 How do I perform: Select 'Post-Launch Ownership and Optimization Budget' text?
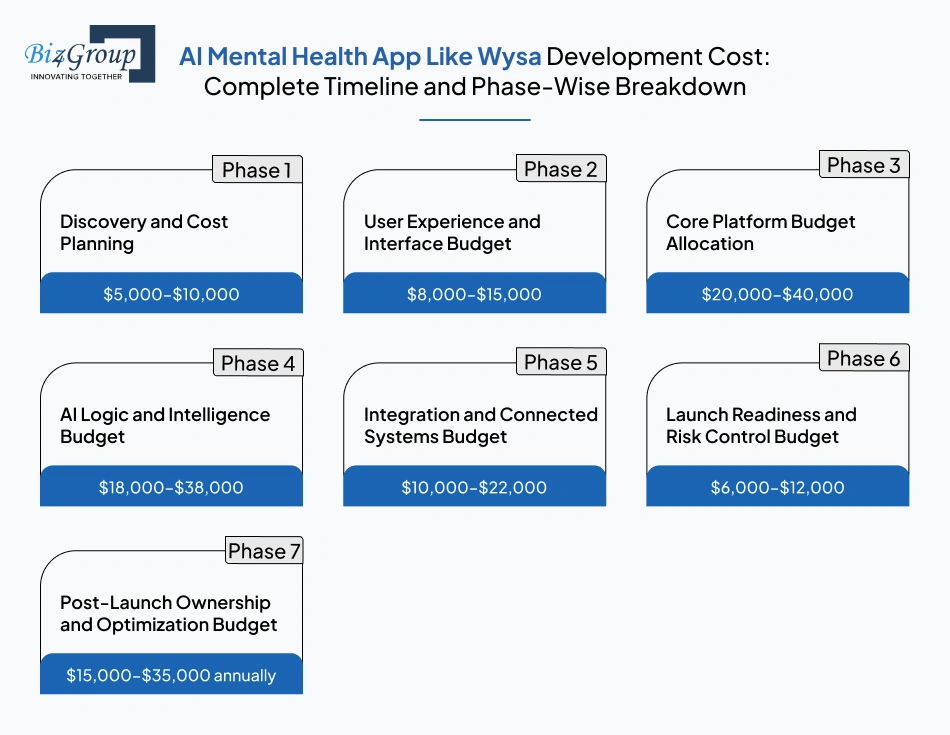pyautogui.click(x=168, y=614)
